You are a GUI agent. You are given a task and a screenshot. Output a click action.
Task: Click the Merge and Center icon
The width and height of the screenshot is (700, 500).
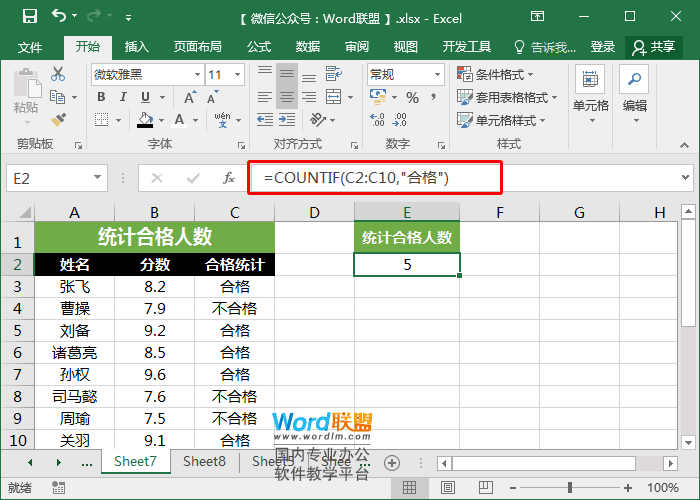(x=333, y=96)
